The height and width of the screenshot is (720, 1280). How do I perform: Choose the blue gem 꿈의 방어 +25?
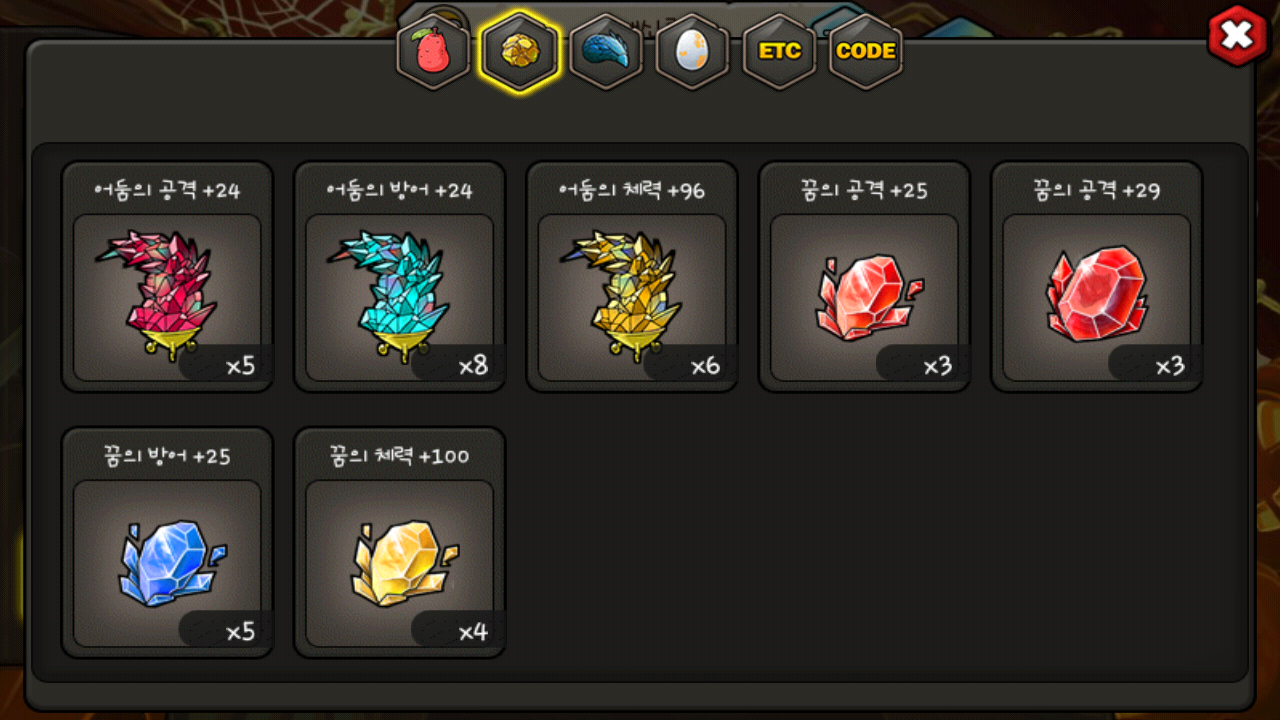167,563
